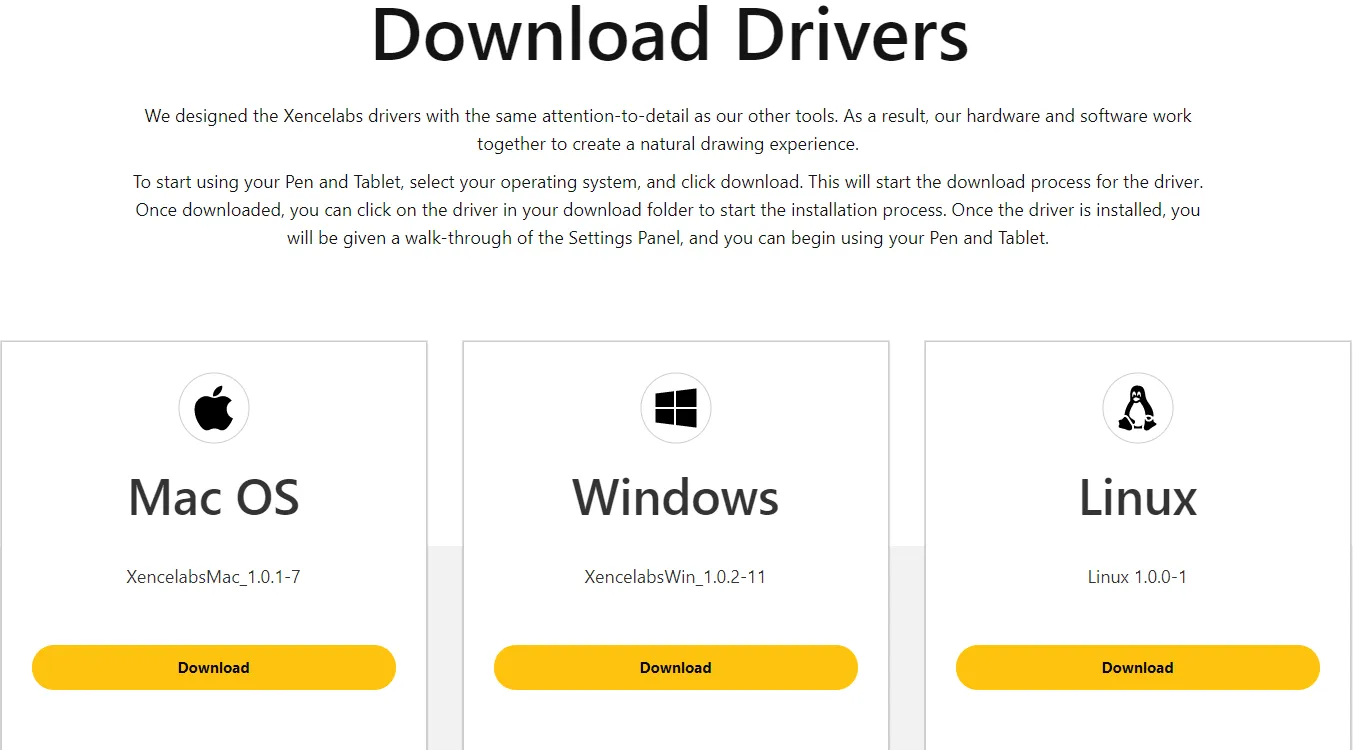Click the Linux 1.0.0-1 version label
Image resolution: width=1353 pixels, height=750 pixels.
[1137, 577]
